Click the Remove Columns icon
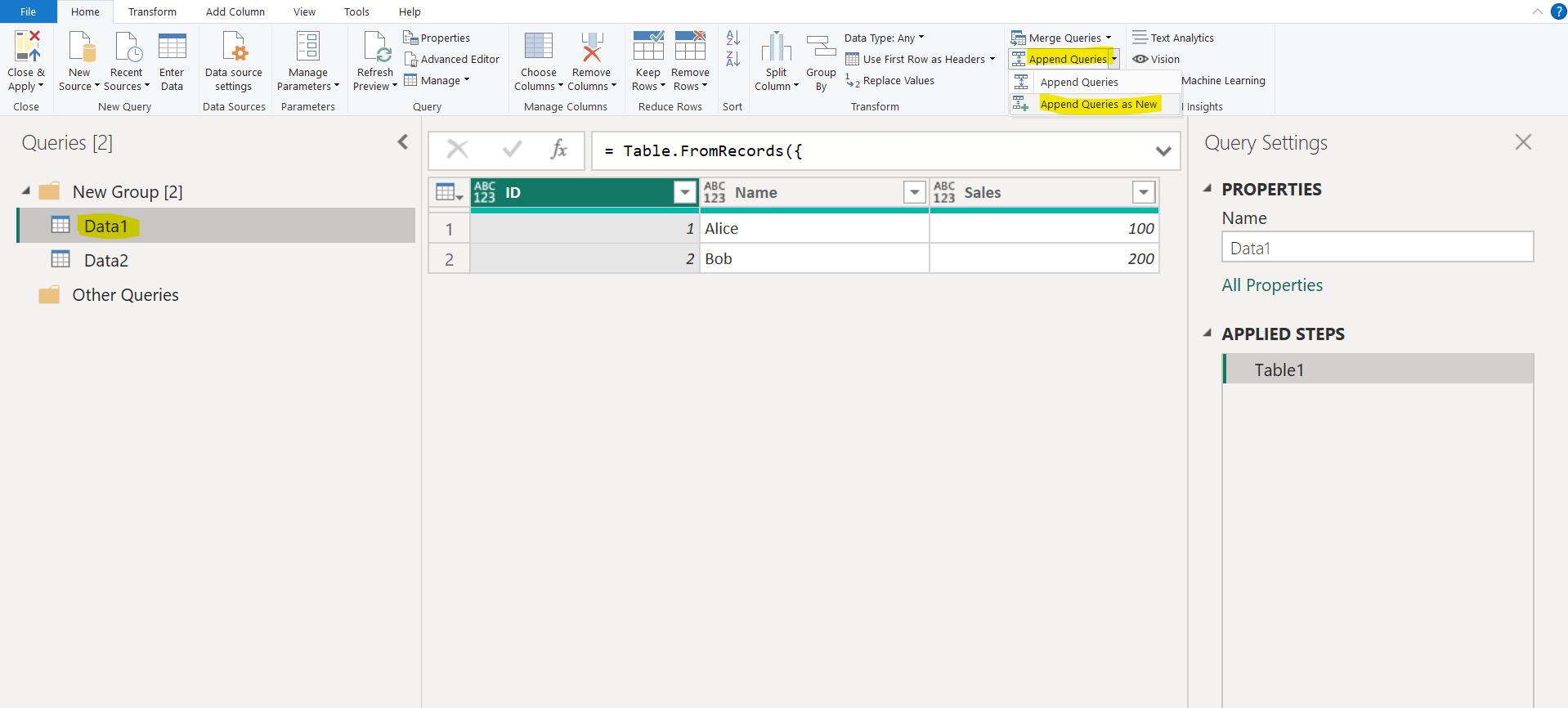 point(591,47)
